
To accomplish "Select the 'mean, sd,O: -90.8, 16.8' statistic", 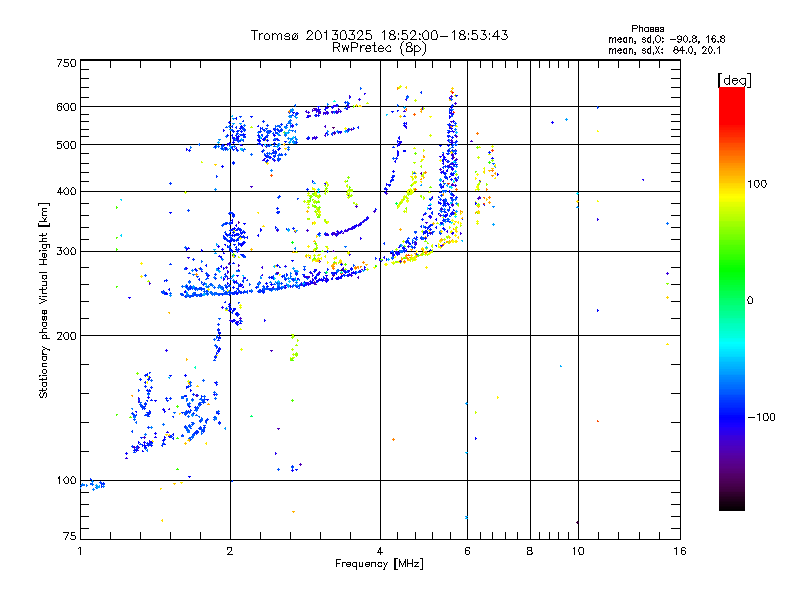I will [x=666, y=39].
